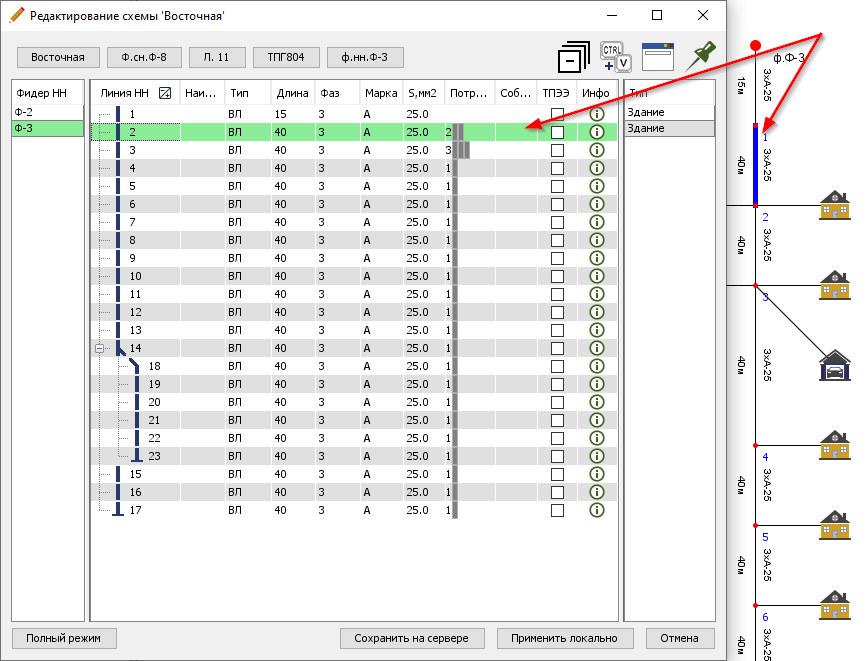The image size is (866, 661).
Task: Click the collapse-all stacked windows icon
Action: (573, 57)
